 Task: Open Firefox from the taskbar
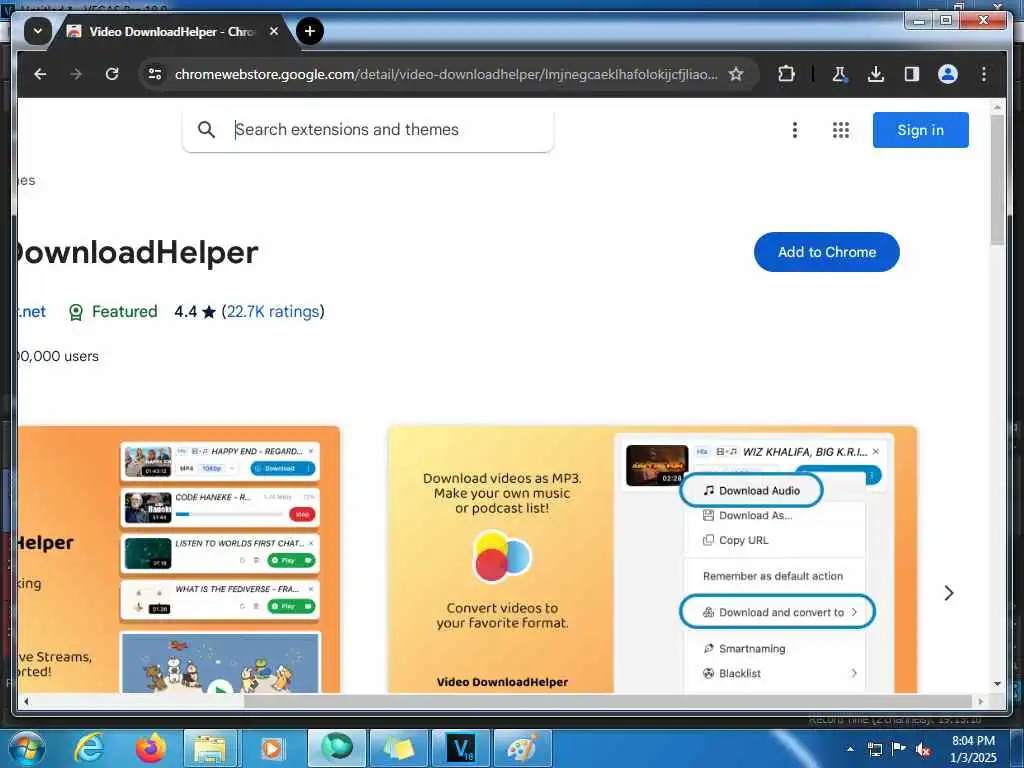coord(150,748)
